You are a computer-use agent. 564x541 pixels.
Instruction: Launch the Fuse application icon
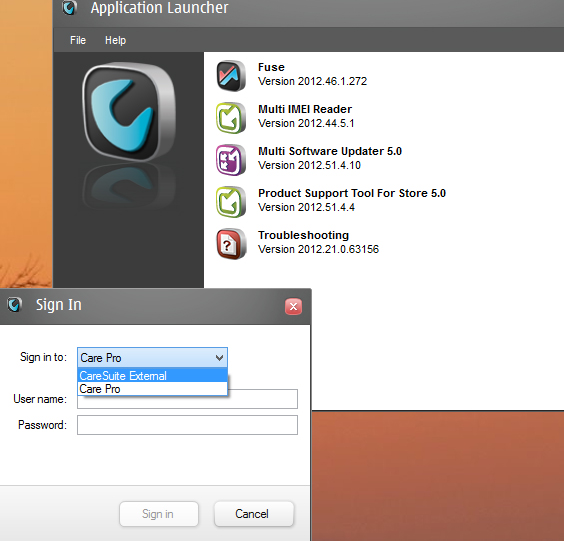coord(231,76)
